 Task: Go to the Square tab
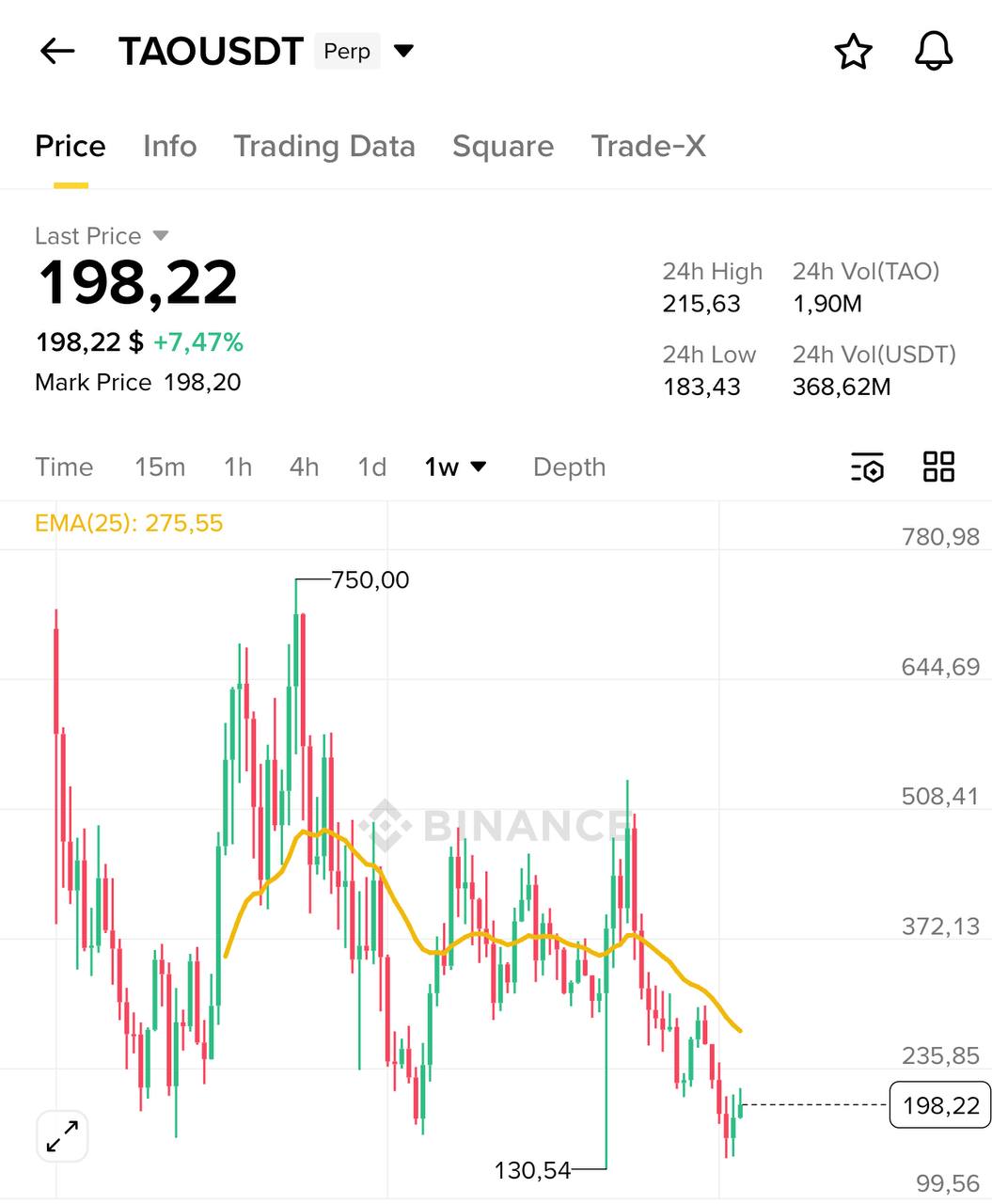click(x=502, y=147)
